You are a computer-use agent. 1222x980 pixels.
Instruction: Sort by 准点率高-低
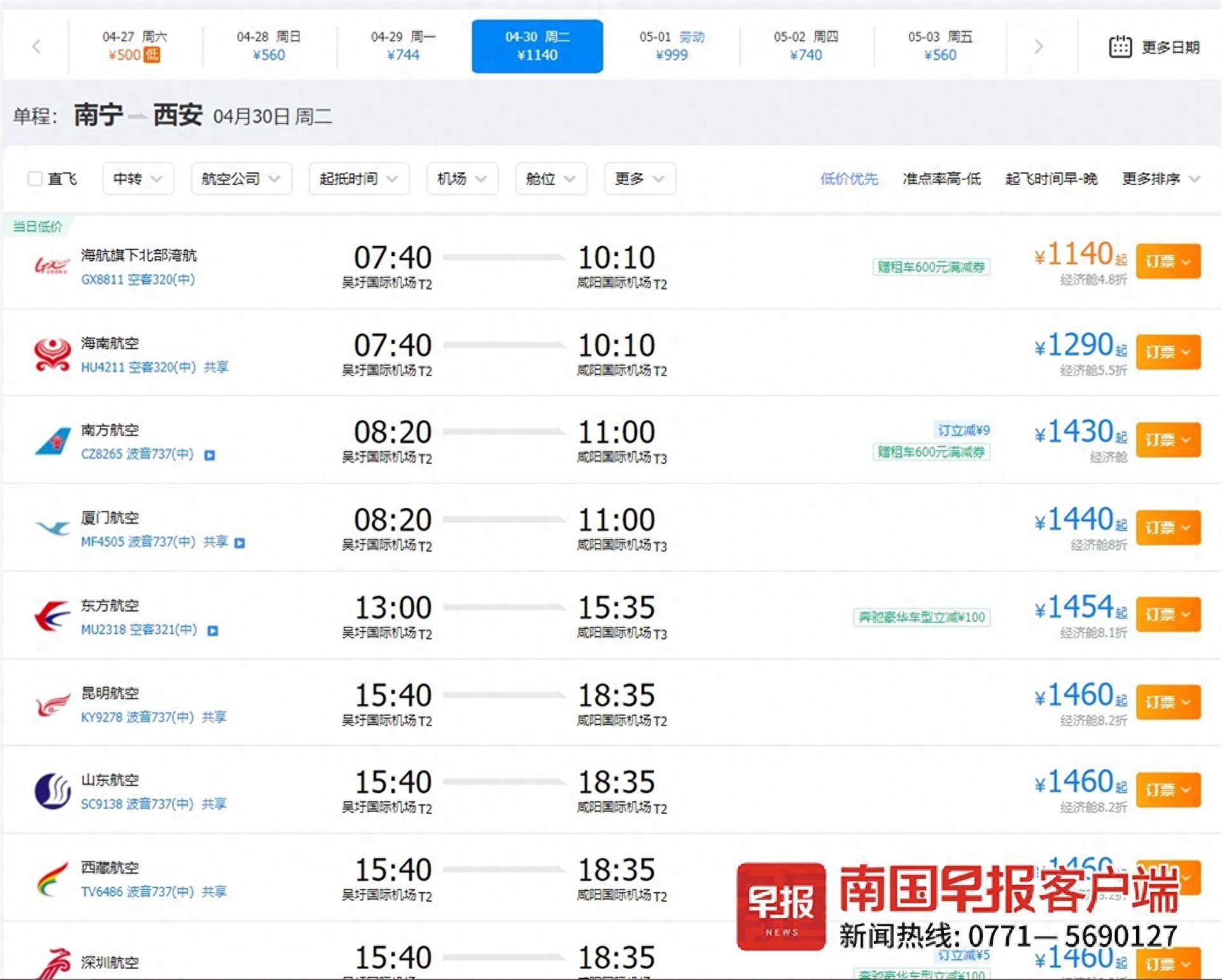pyautogui.click(x=941, y=179)
